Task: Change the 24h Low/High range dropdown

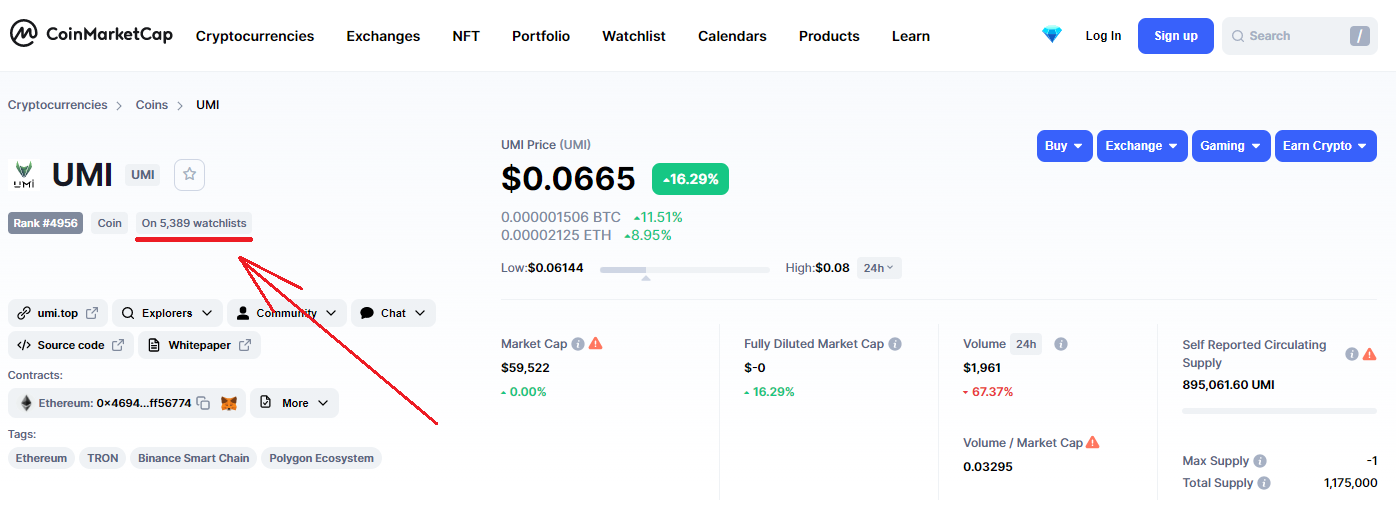Action: 879,268
